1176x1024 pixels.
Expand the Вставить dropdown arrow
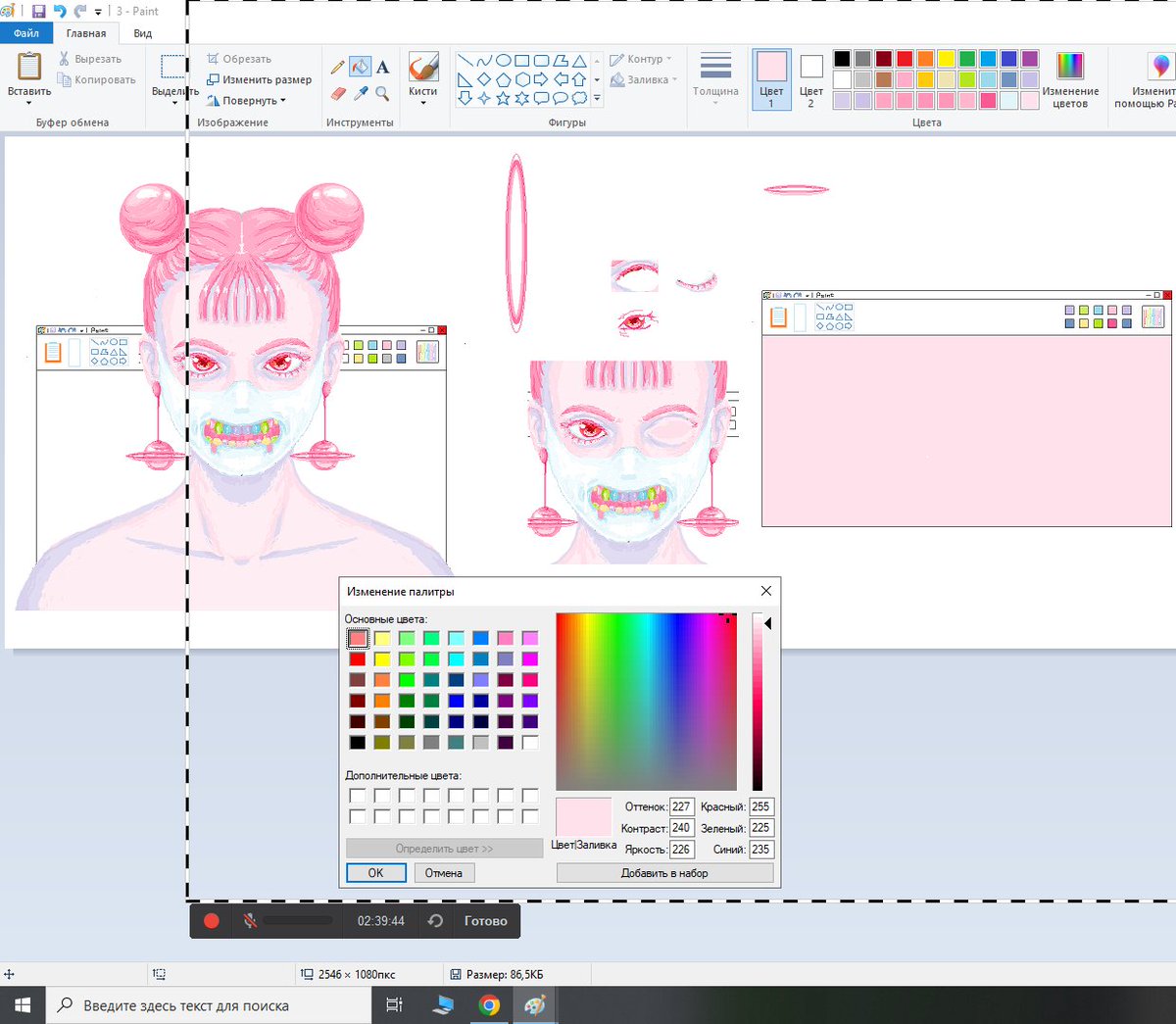pyautogui.click(x=29, y=103)
